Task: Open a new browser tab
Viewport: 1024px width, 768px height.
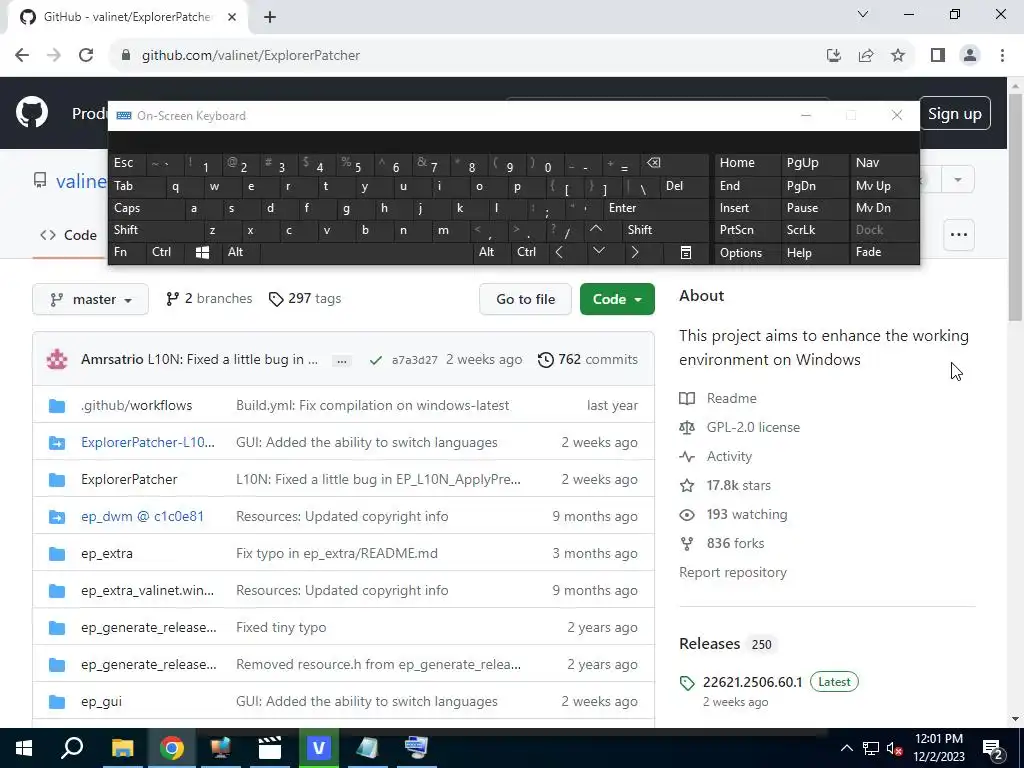Action: (270, 17)
